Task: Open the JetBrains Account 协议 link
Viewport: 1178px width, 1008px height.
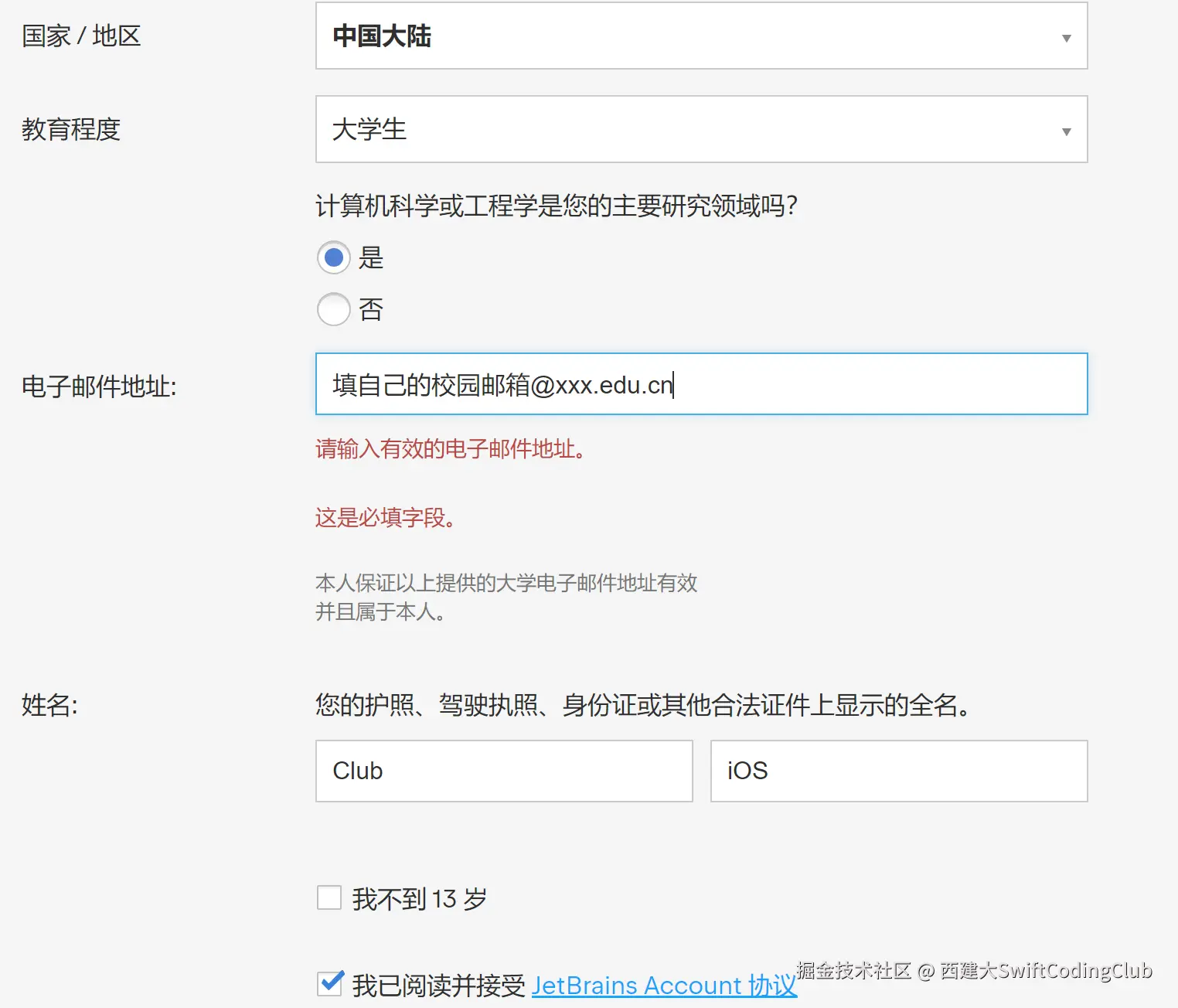Action: [x=663, y=986]
